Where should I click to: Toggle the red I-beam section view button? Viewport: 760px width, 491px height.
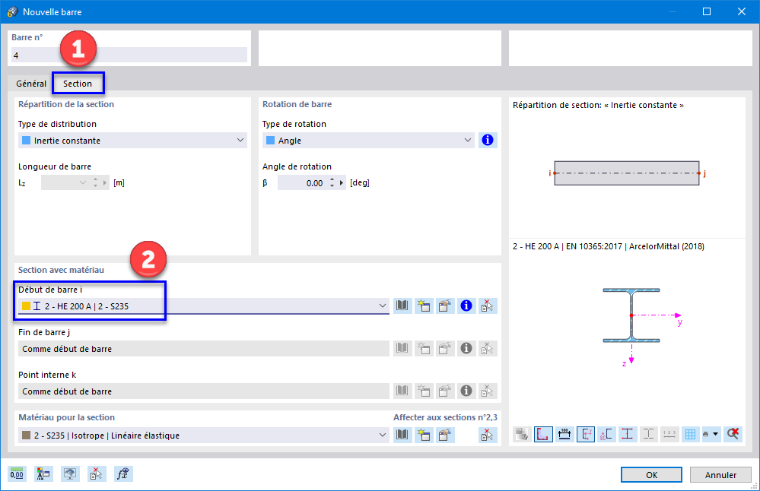coord(627,434)
